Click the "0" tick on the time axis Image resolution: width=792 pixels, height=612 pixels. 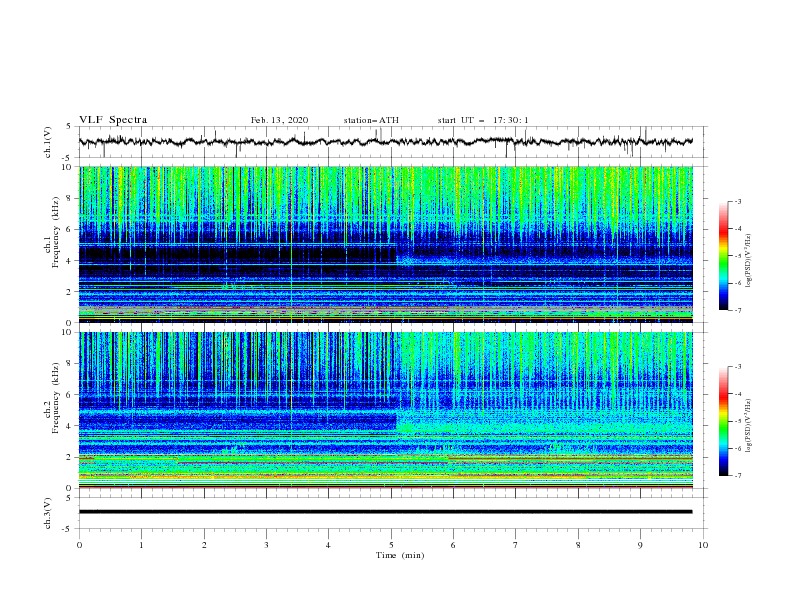coord(79,545)
